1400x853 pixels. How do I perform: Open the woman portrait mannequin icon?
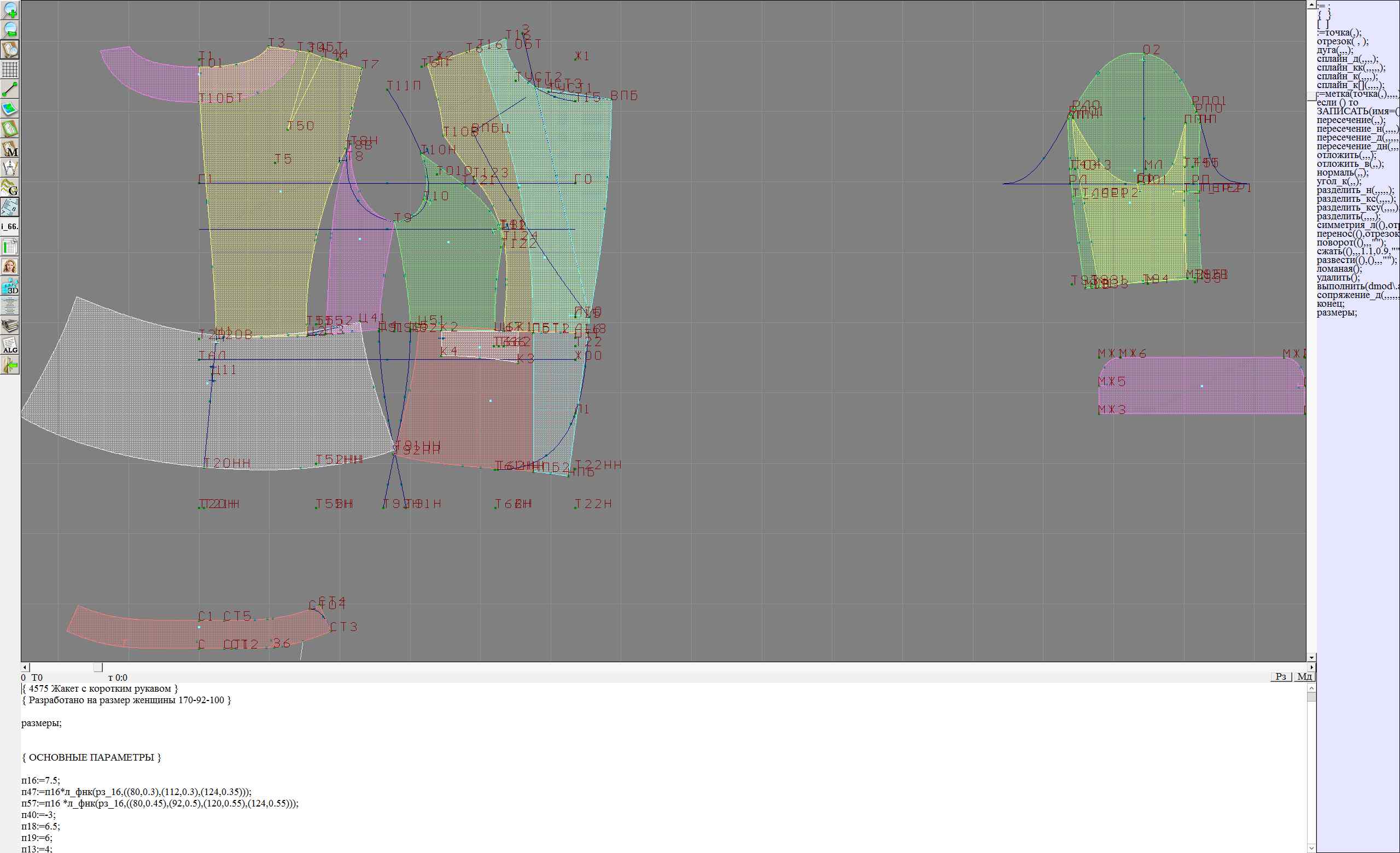click(x=10, y=266)
